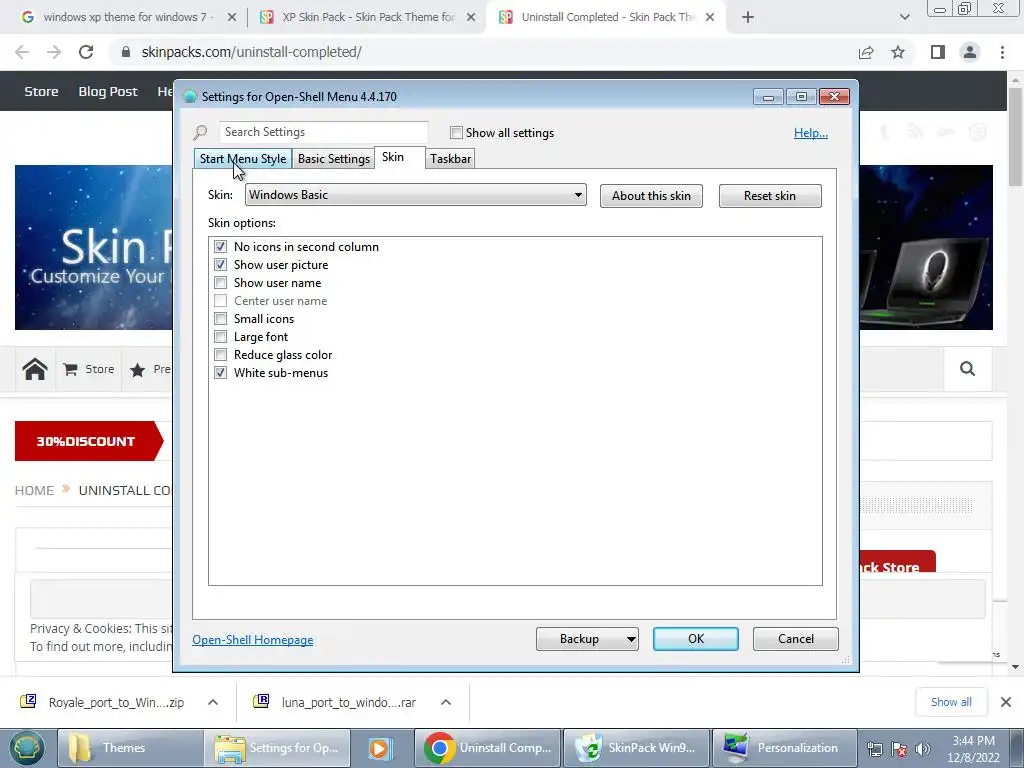Click the Reset skin button
The width and height of the screenshot is (1024, 768).
[x=770, y=196]
